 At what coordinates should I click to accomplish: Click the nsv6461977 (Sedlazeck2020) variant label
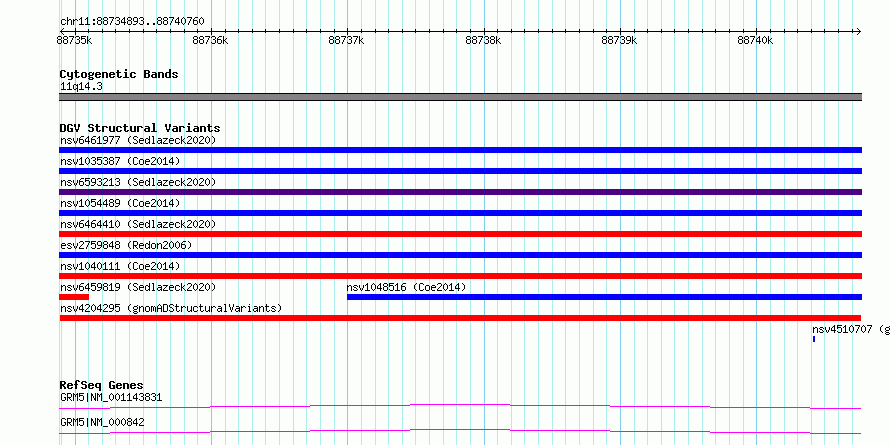[x=138, y=140]
